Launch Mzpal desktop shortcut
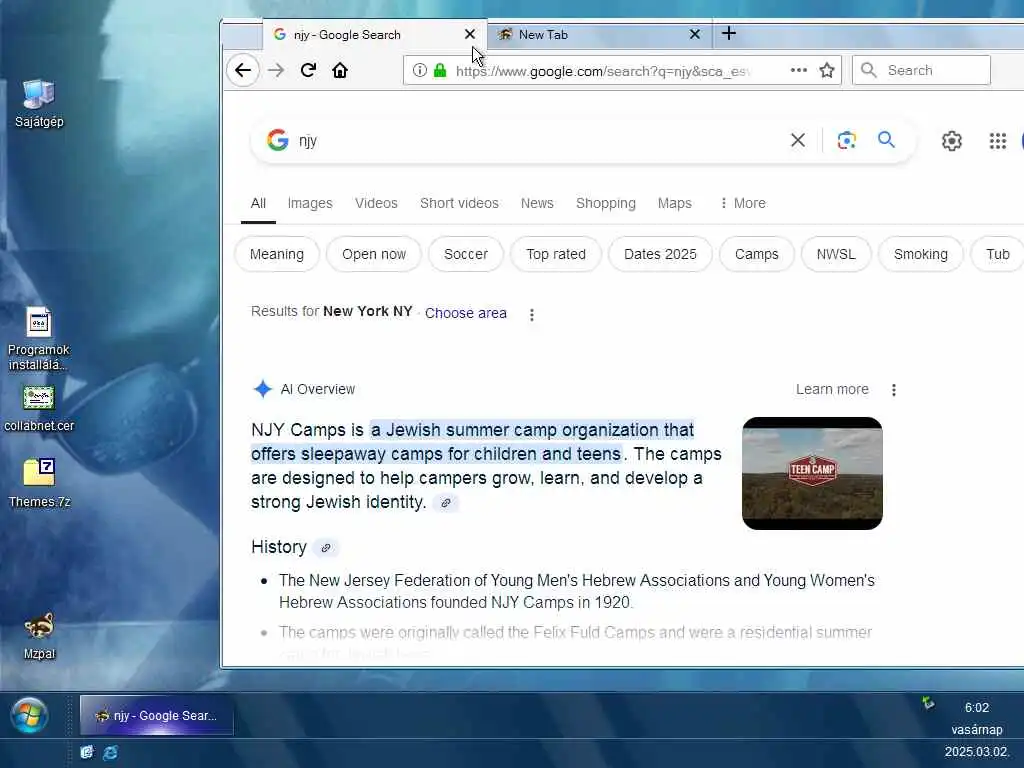 pos(39,637)
